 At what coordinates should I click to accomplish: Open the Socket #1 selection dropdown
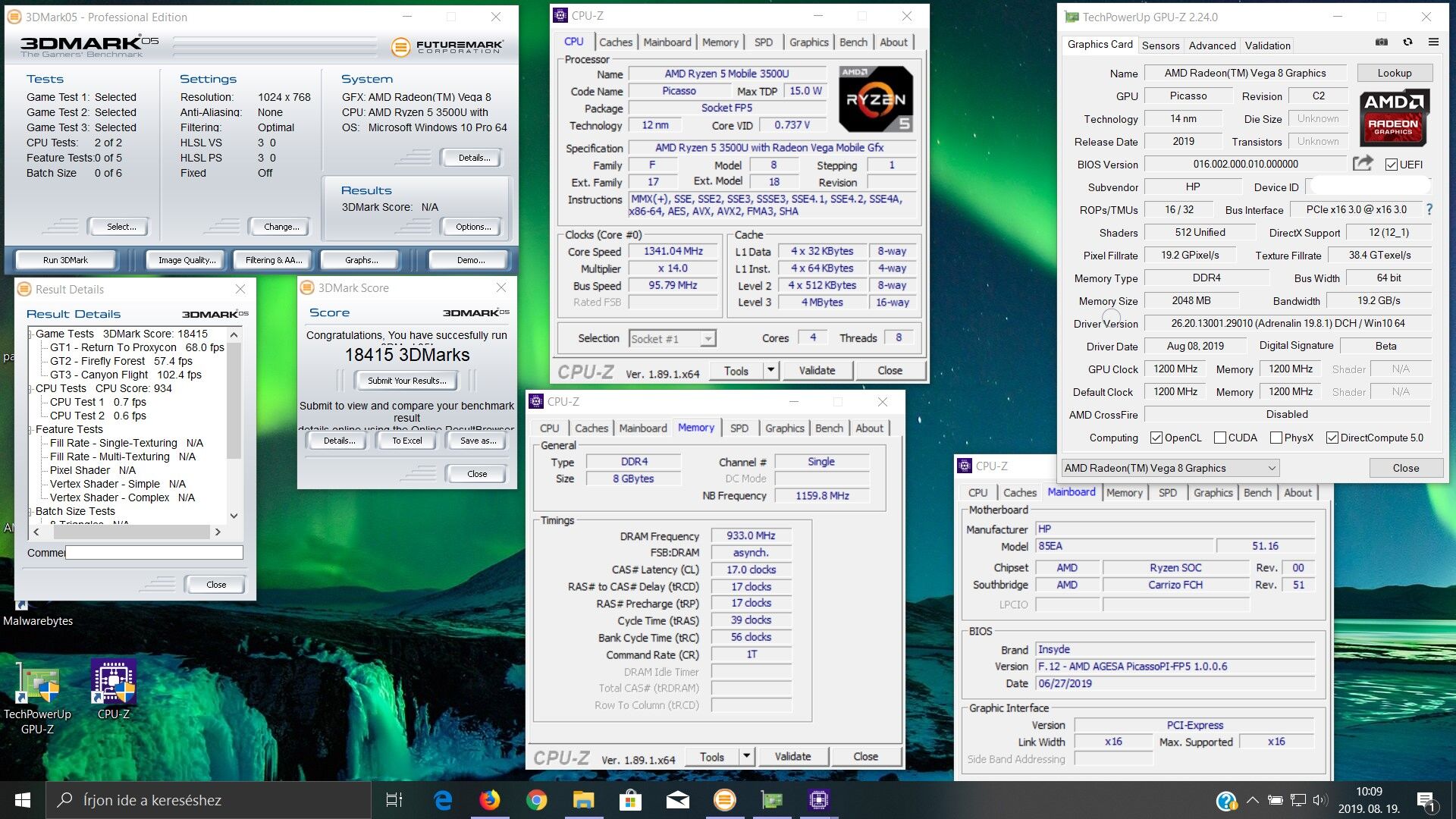[673, 339]
